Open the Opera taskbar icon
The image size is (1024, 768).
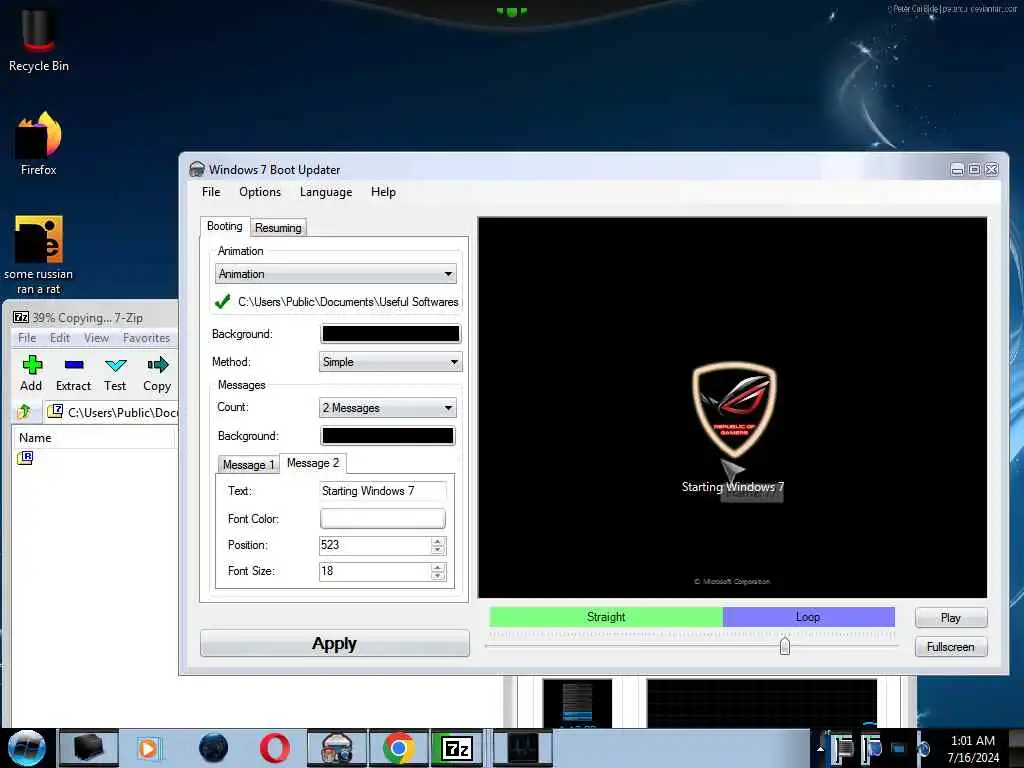pos(274,748)
